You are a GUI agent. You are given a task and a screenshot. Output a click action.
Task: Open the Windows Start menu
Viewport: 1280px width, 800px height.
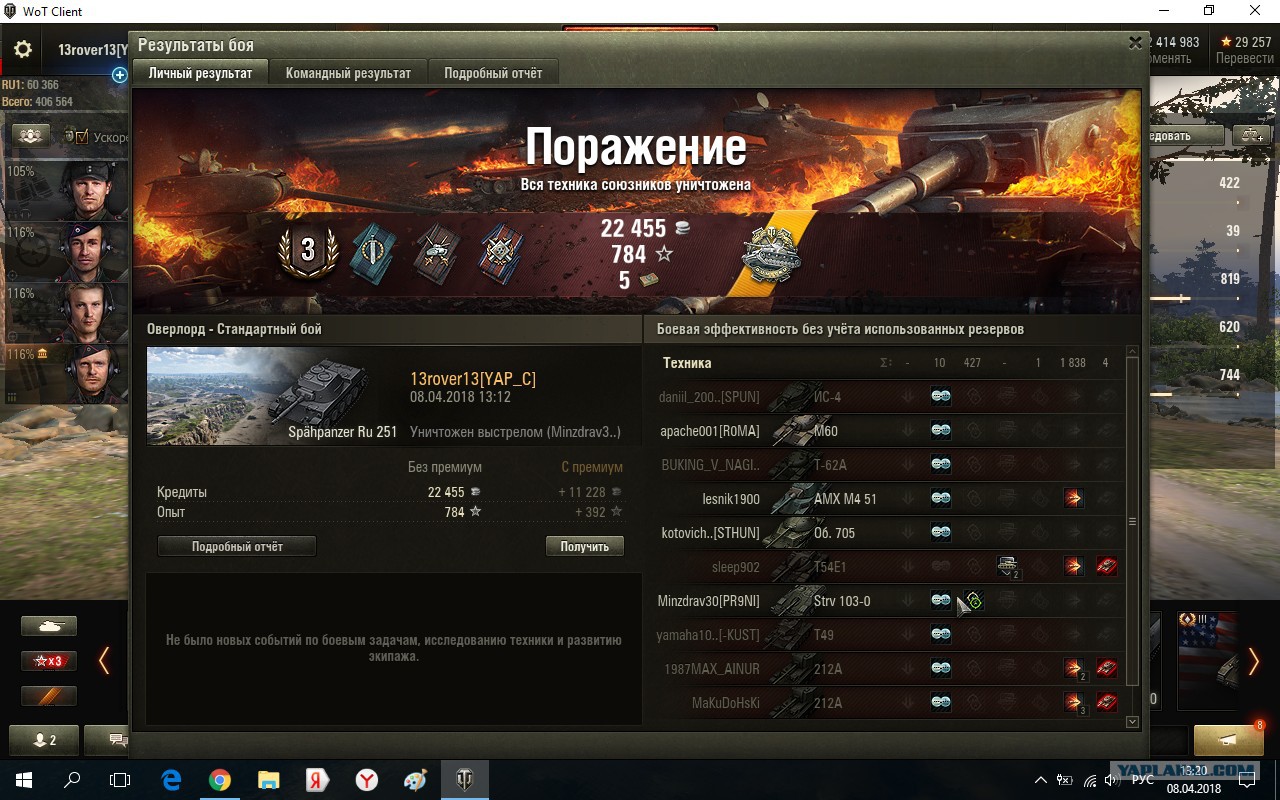[x=23, y=780]
